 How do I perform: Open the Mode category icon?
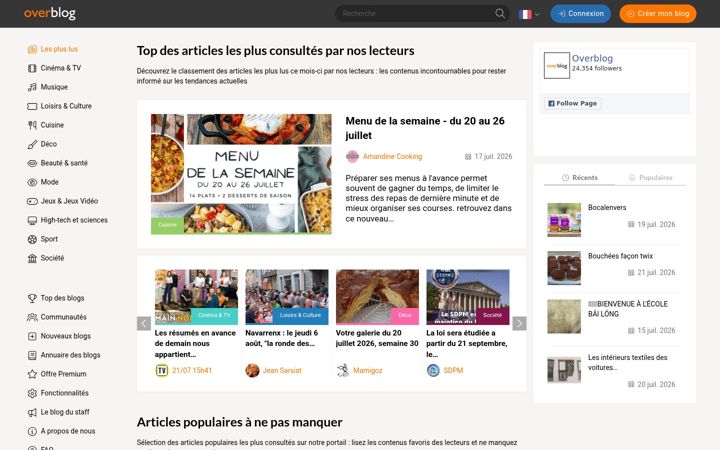click(32, 182)
